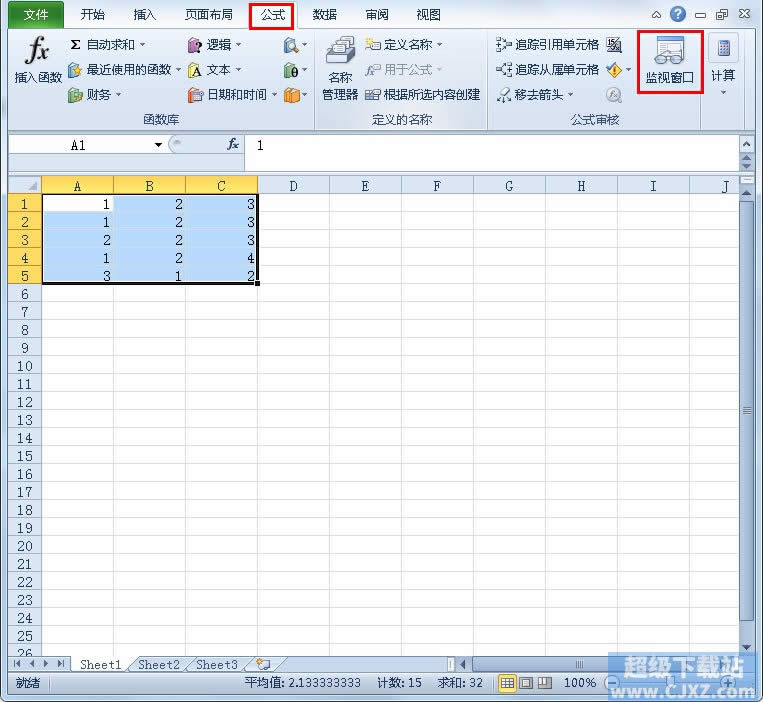Switch to the Sheet2 tab
This screenshot has height=702, width=763.
click(x=159, y=664)
